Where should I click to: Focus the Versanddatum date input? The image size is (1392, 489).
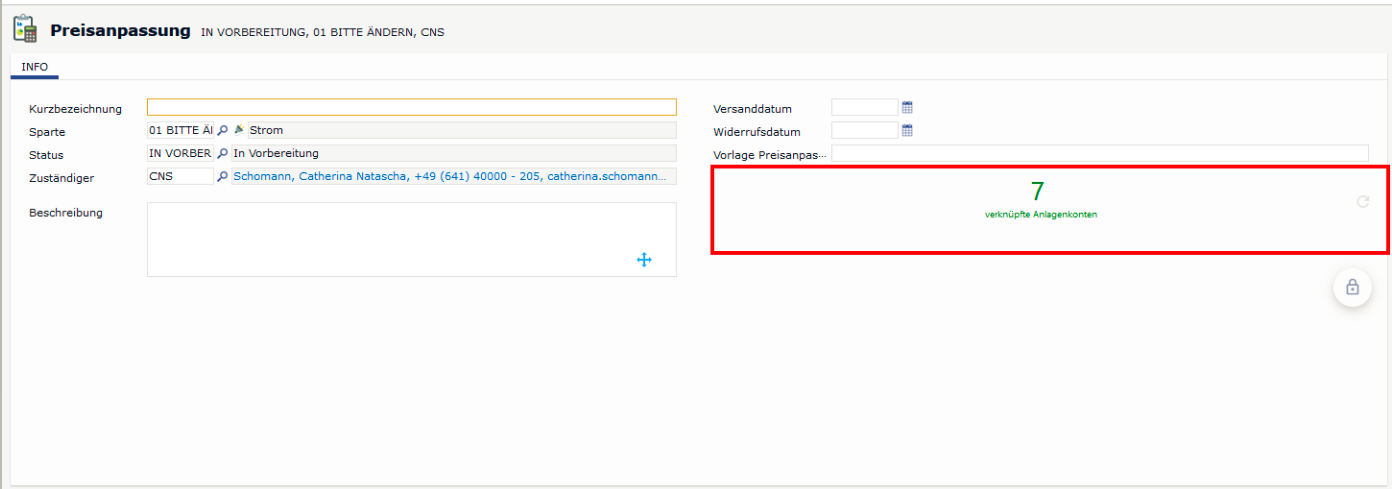864,108
